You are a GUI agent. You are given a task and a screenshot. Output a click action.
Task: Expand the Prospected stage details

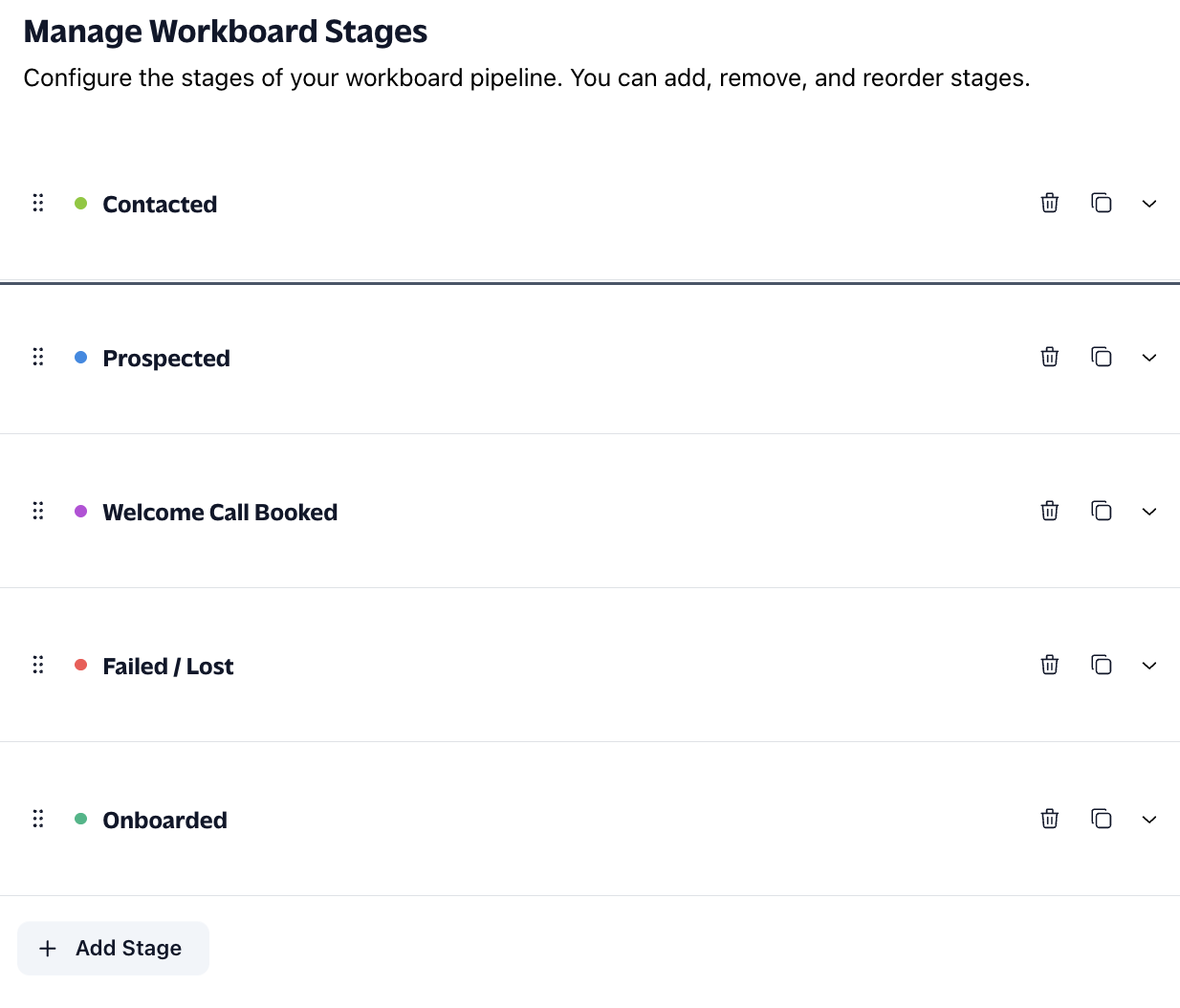pos(1149,358)
